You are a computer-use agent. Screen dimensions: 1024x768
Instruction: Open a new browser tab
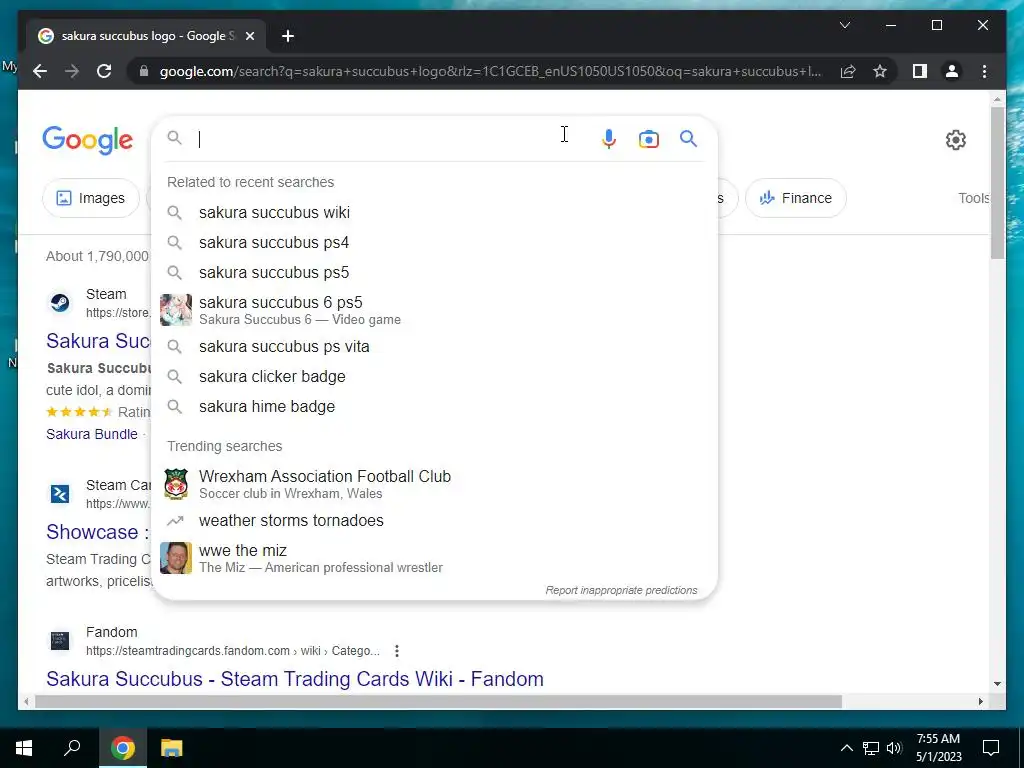tap(287, 36)
